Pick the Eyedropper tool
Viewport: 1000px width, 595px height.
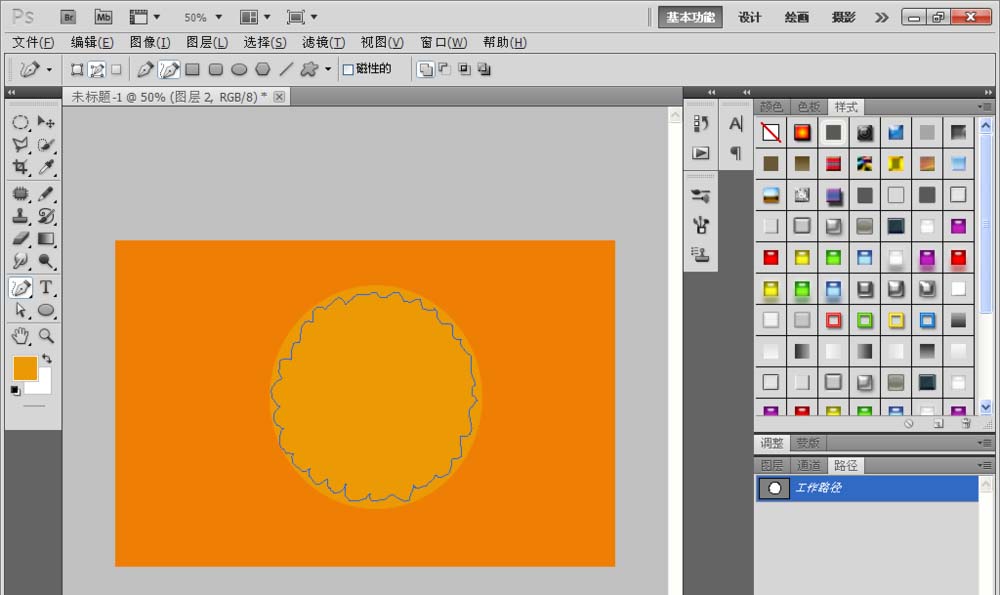(x=46, y=167)
